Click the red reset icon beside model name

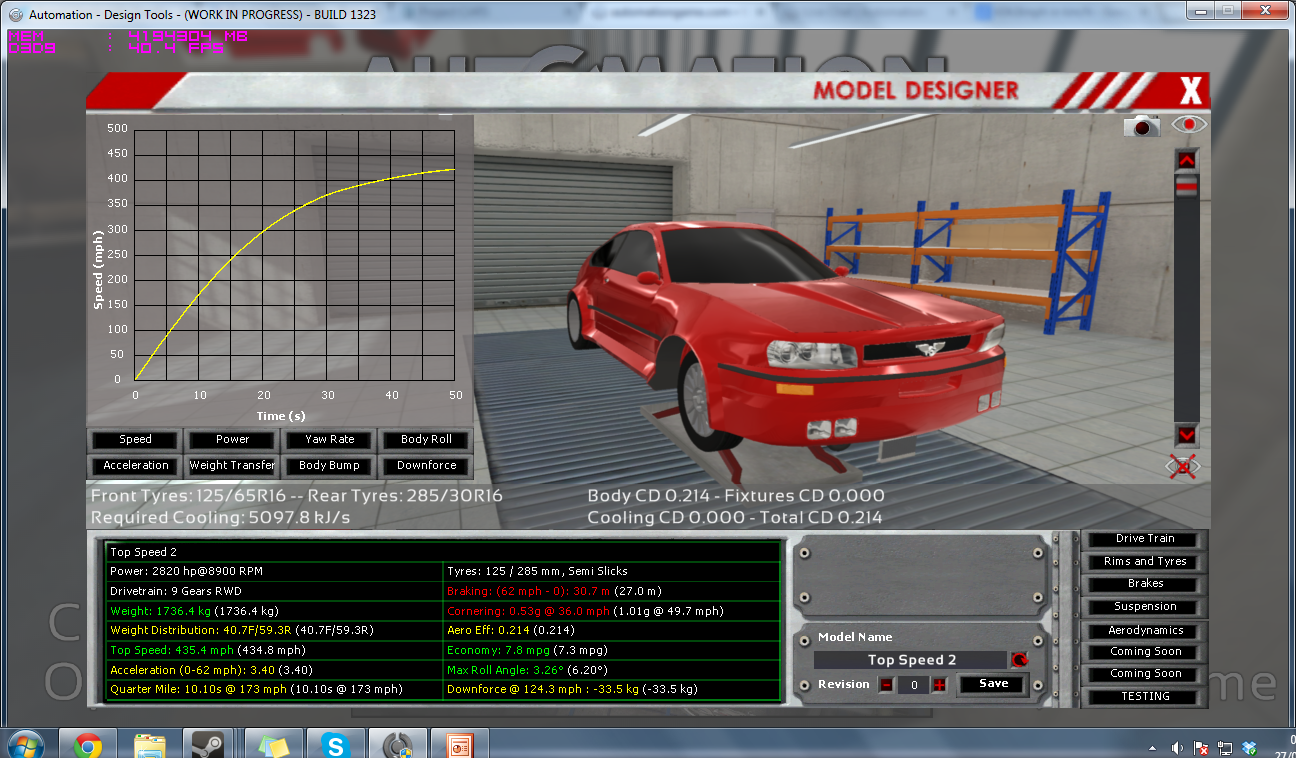pos(1019,660)
